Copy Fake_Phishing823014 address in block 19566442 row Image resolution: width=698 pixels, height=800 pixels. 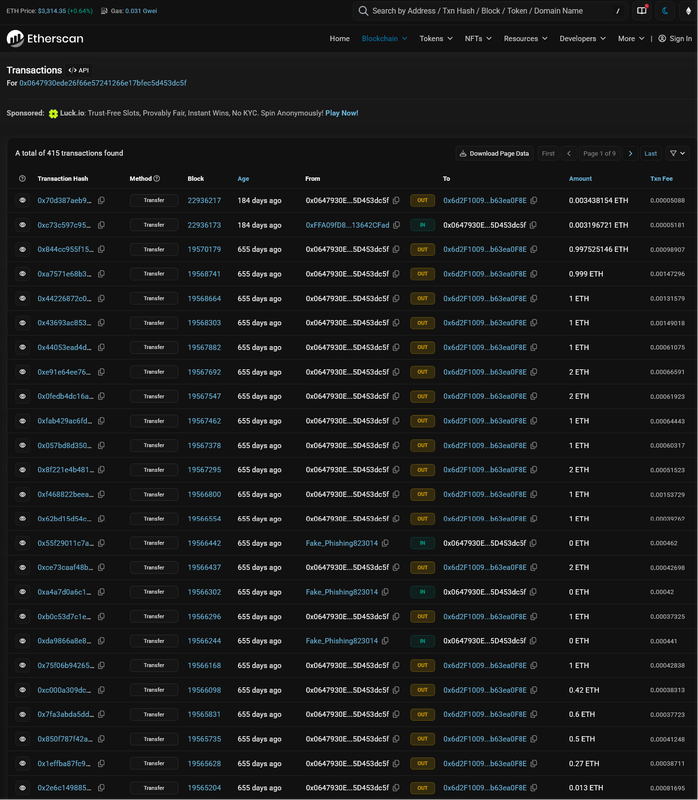point(385,543)
